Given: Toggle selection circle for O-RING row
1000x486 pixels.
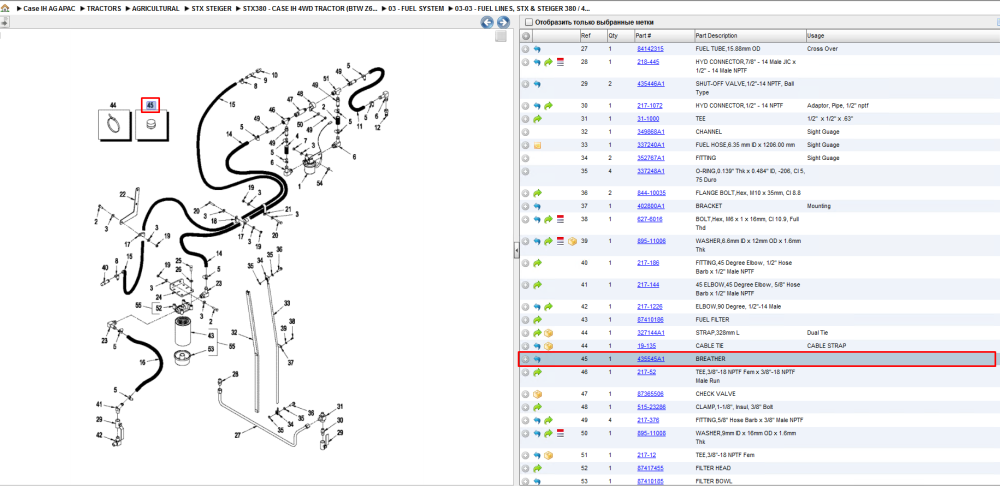Looking at the screenshot, I should coord(526,171).
